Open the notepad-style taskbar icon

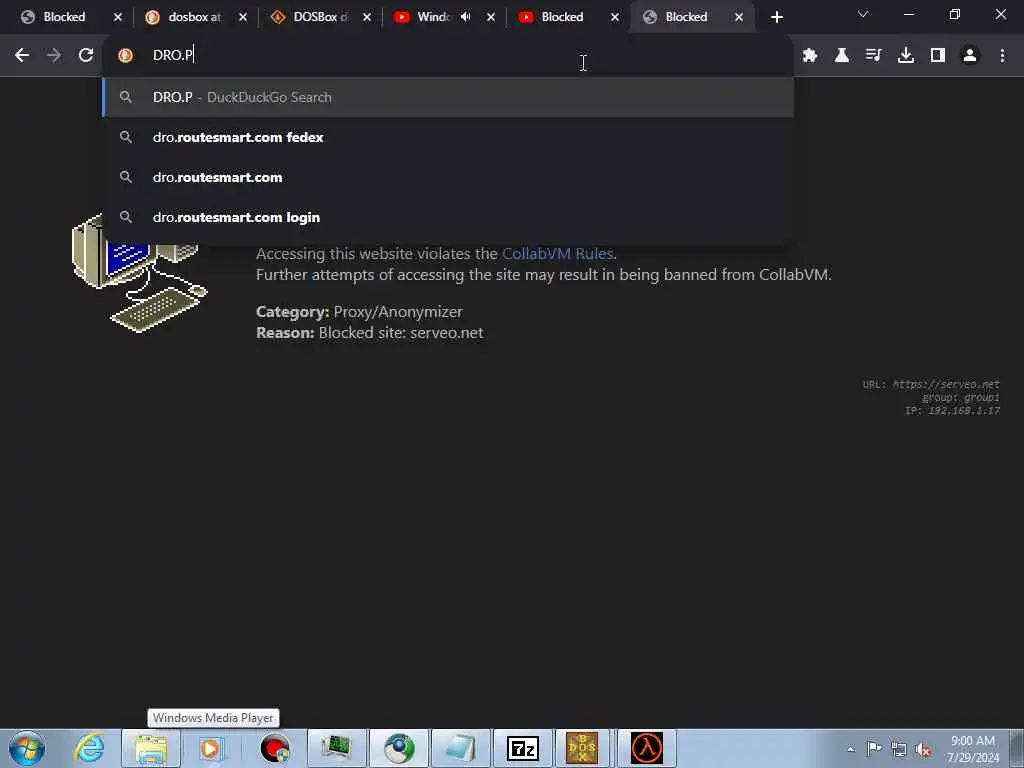point(460,748)
